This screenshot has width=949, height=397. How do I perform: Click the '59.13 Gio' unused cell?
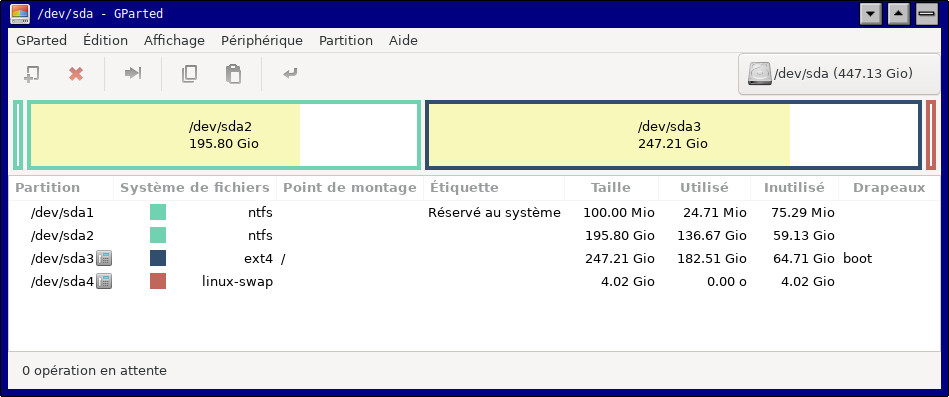click(804, 235)
